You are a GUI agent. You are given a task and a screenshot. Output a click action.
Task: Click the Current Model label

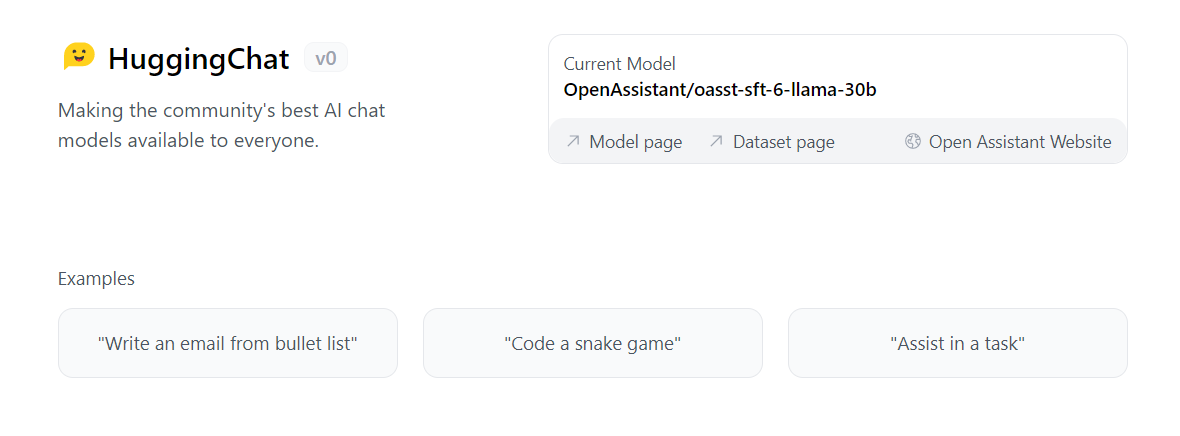coord(620,64)
